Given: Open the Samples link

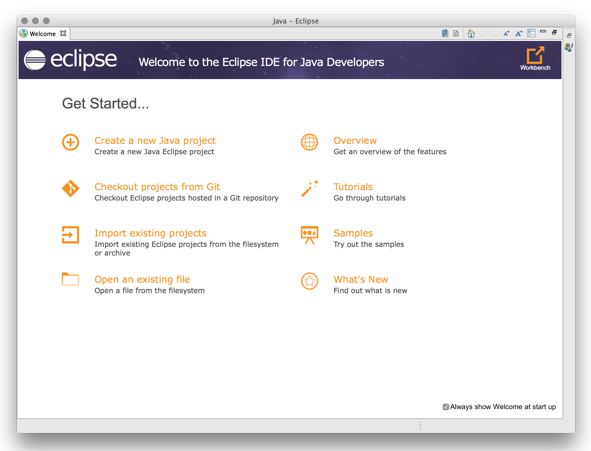Looking at the screenshot, I should [x=353, y=233].
